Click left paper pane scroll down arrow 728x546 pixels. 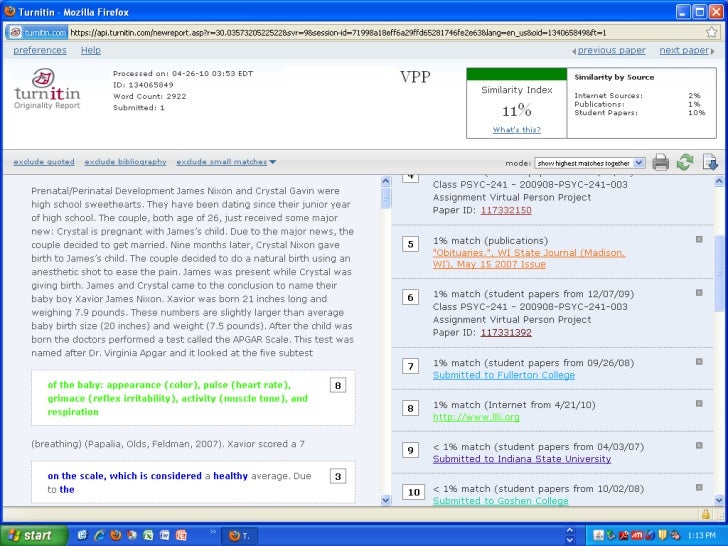point(385,500)
